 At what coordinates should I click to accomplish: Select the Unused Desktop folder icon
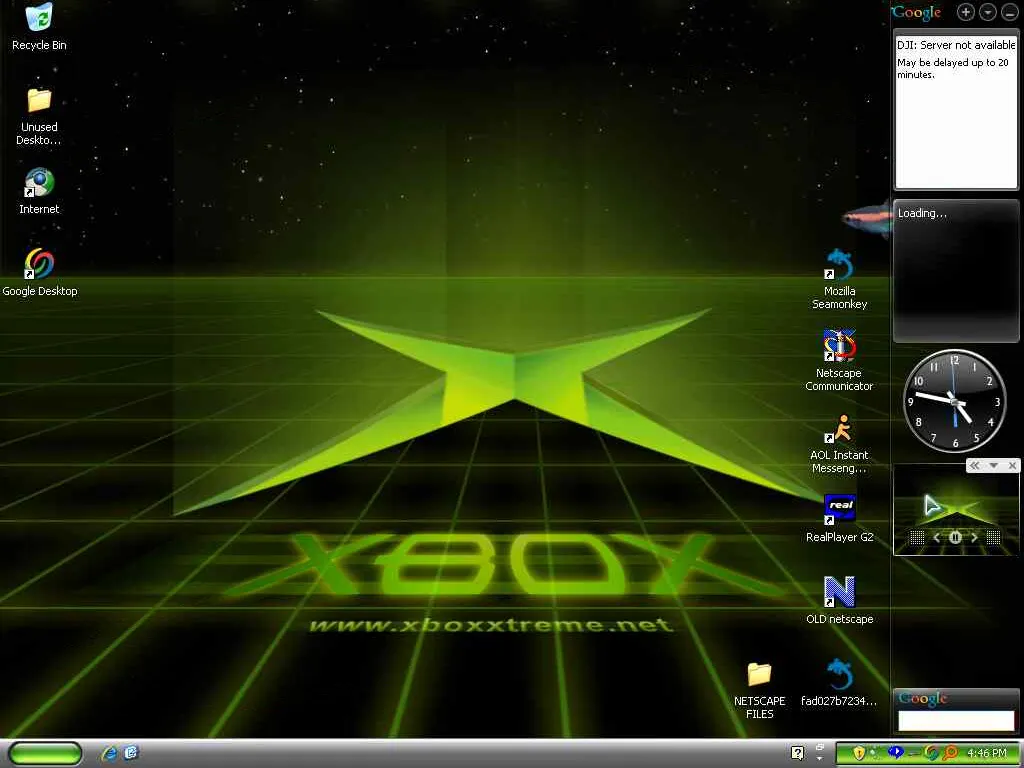(39, 116)
